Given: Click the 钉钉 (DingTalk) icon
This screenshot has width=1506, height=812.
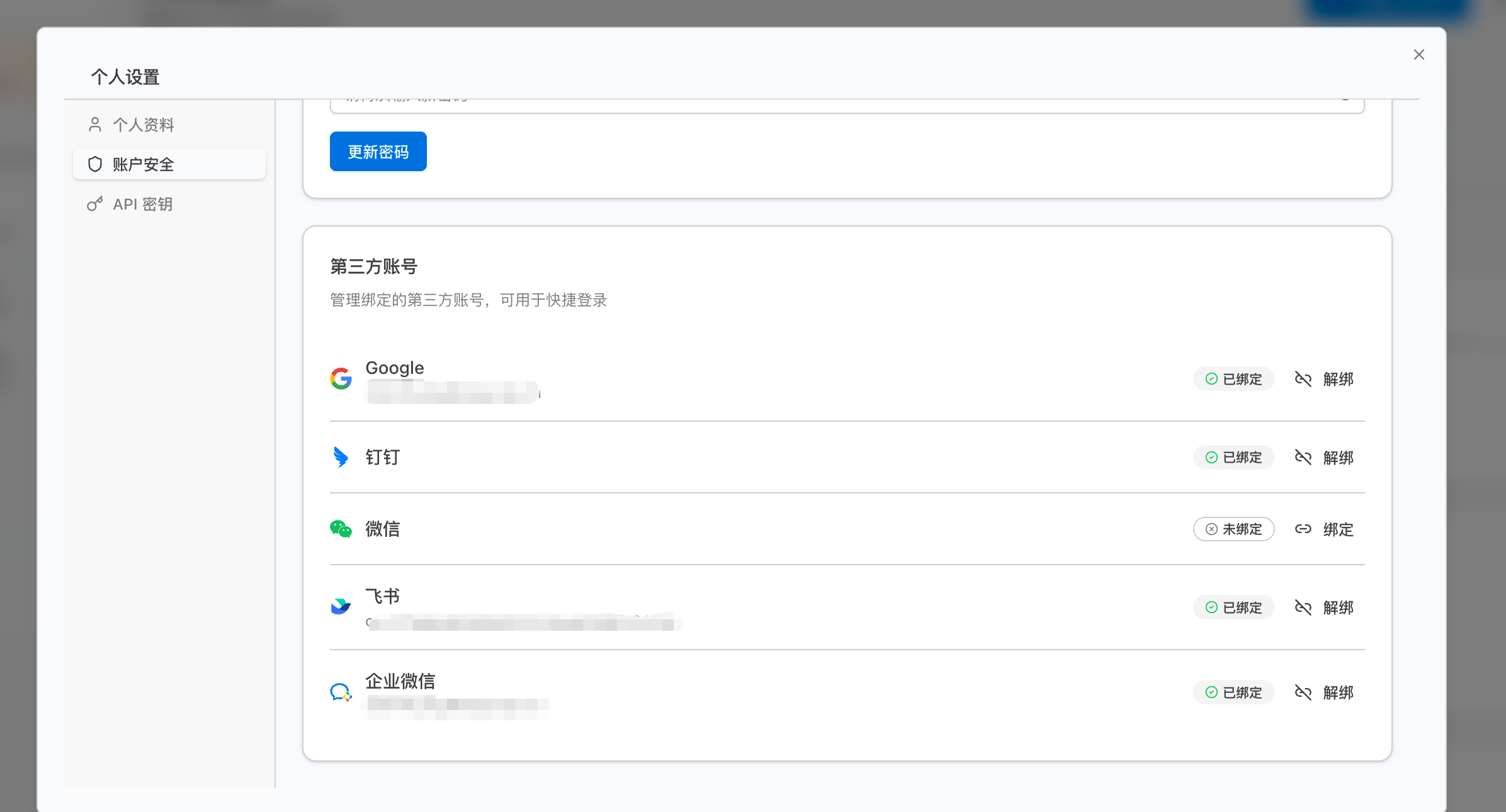Looking at the screenshot, I should tap(341, 457).
